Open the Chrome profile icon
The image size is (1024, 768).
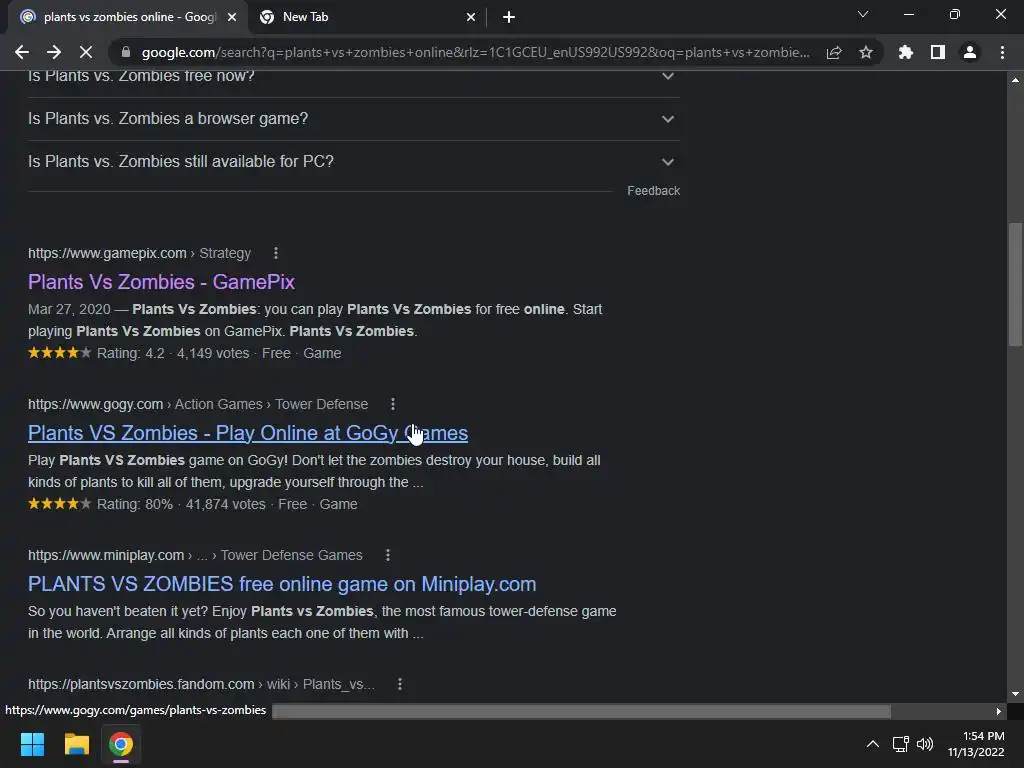click(970, 52)
